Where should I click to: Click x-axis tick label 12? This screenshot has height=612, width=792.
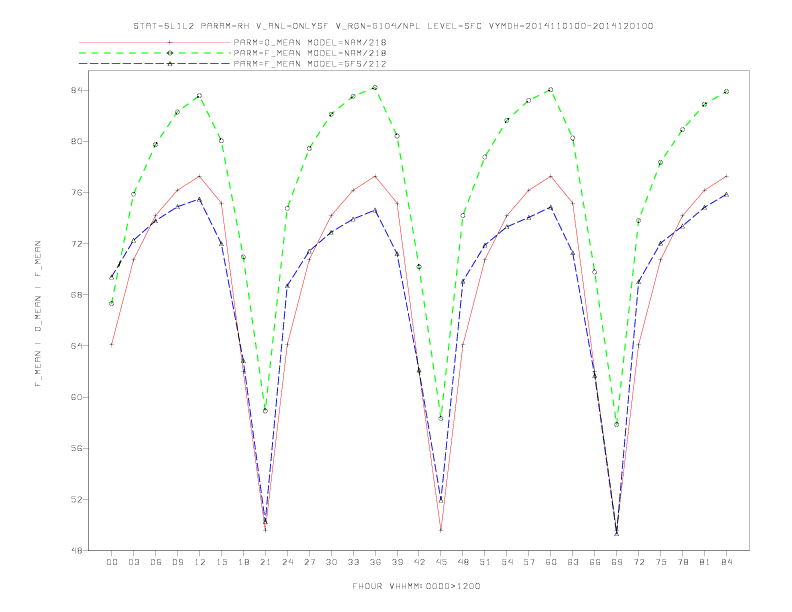click(200, 562)
